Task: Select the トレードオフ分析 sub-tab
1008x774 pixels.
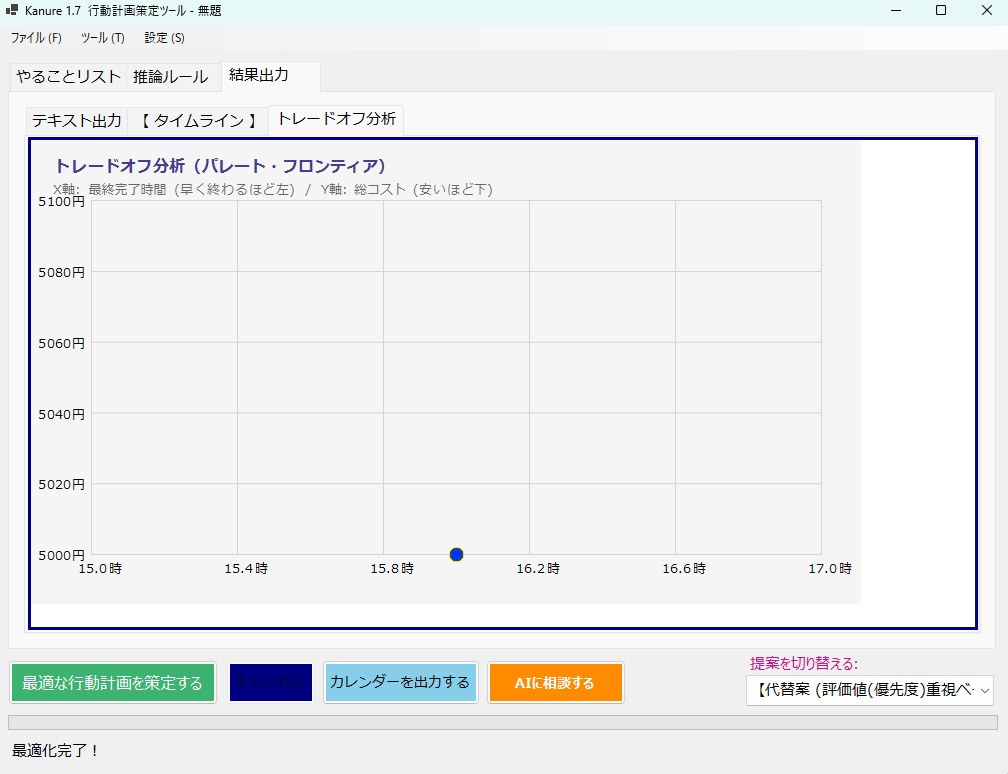Action: pyautogui.click(x=336, y=119)
